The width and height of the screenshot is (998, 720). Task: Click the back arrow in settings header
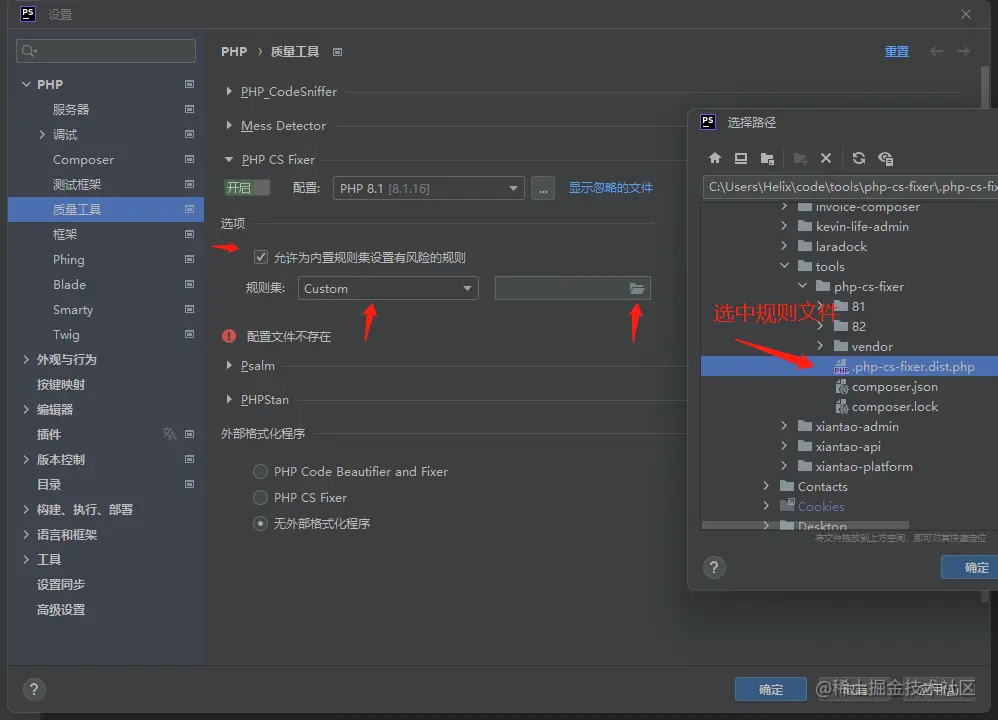pos(936,51)
